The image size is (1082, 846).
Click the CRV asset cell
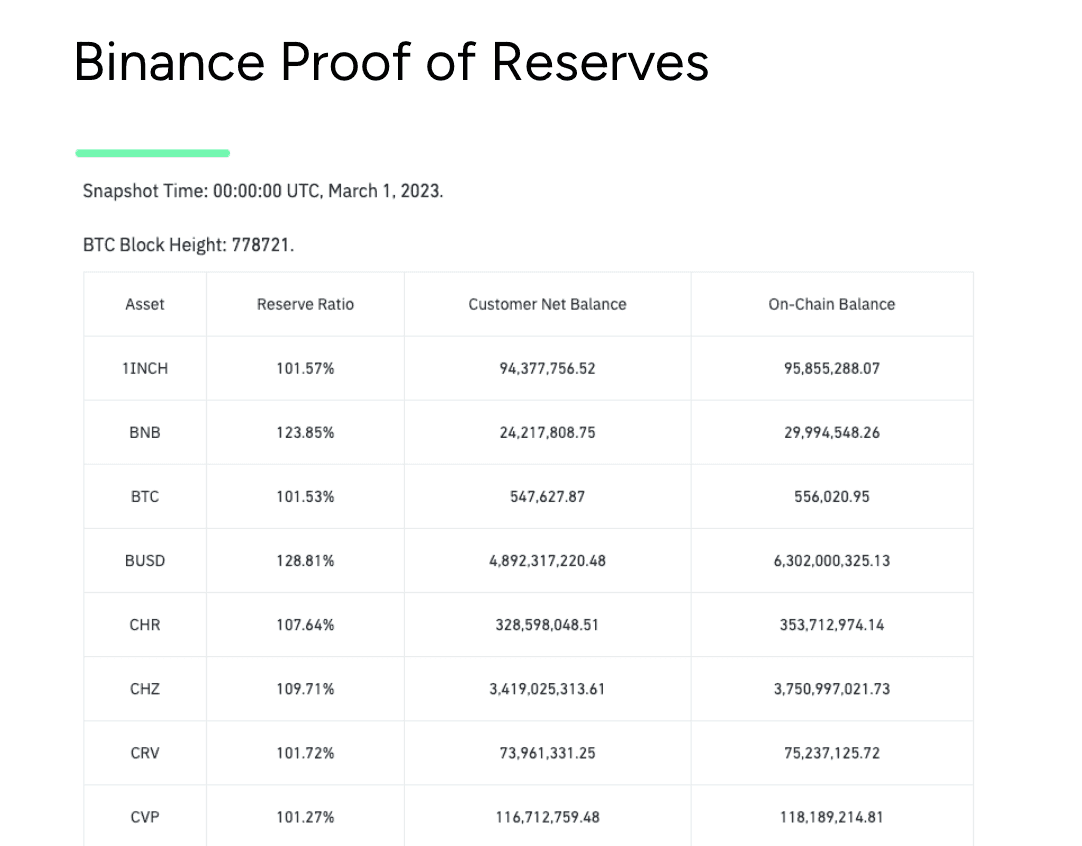click(x=145, y=752)
